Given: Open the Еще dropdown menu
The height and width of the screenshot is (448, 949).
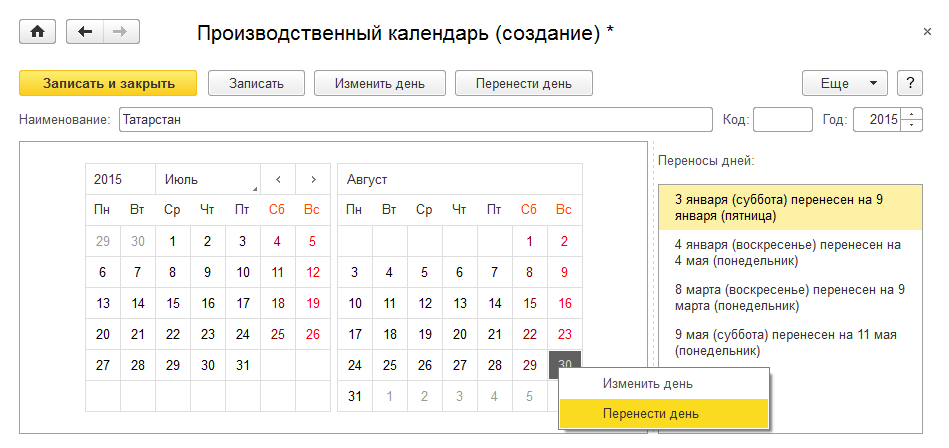Looking at the screenshot, I should (x=845, y=83).
